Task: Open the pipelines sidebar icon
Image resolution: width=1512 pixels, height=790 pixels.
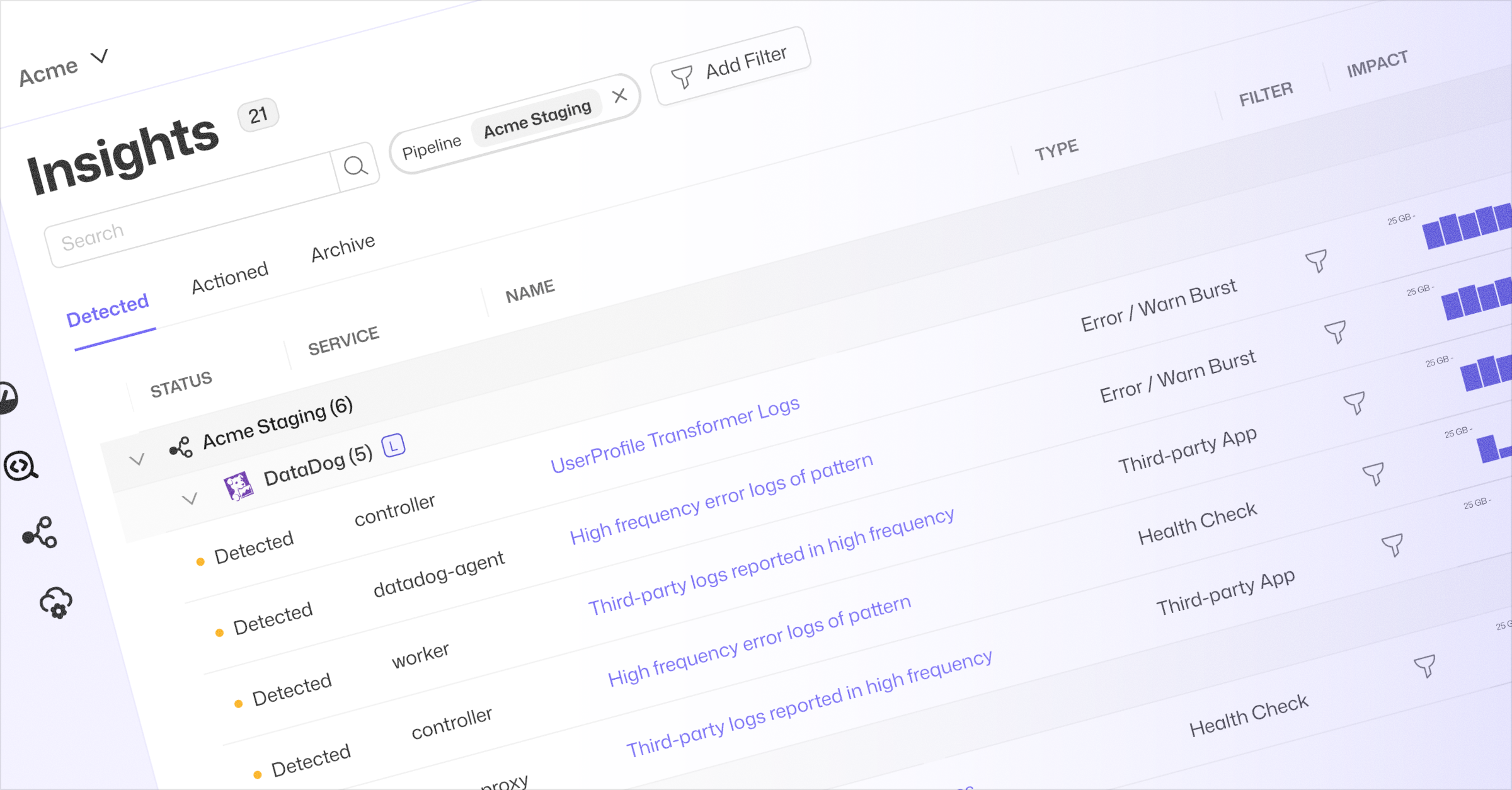Action: tap(40, 533)
